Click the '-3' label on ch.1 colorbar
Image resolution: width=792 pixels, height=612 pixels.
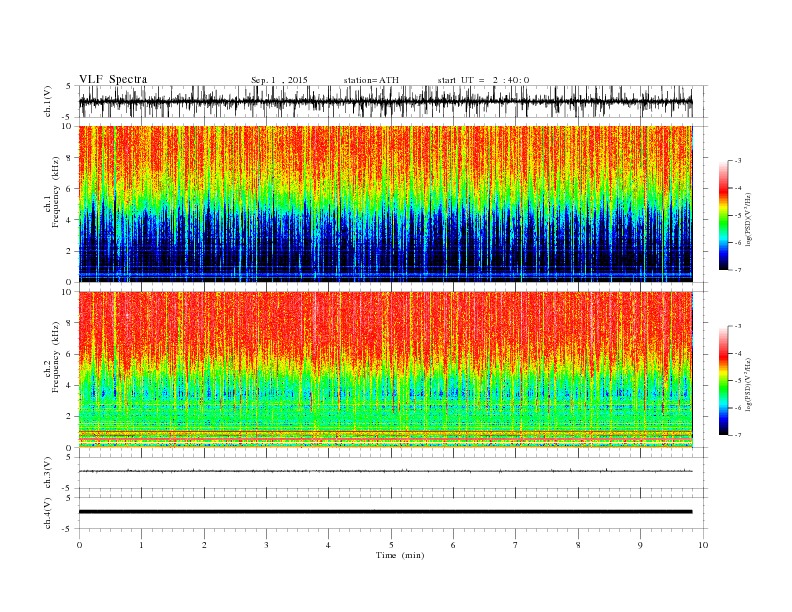737,161
